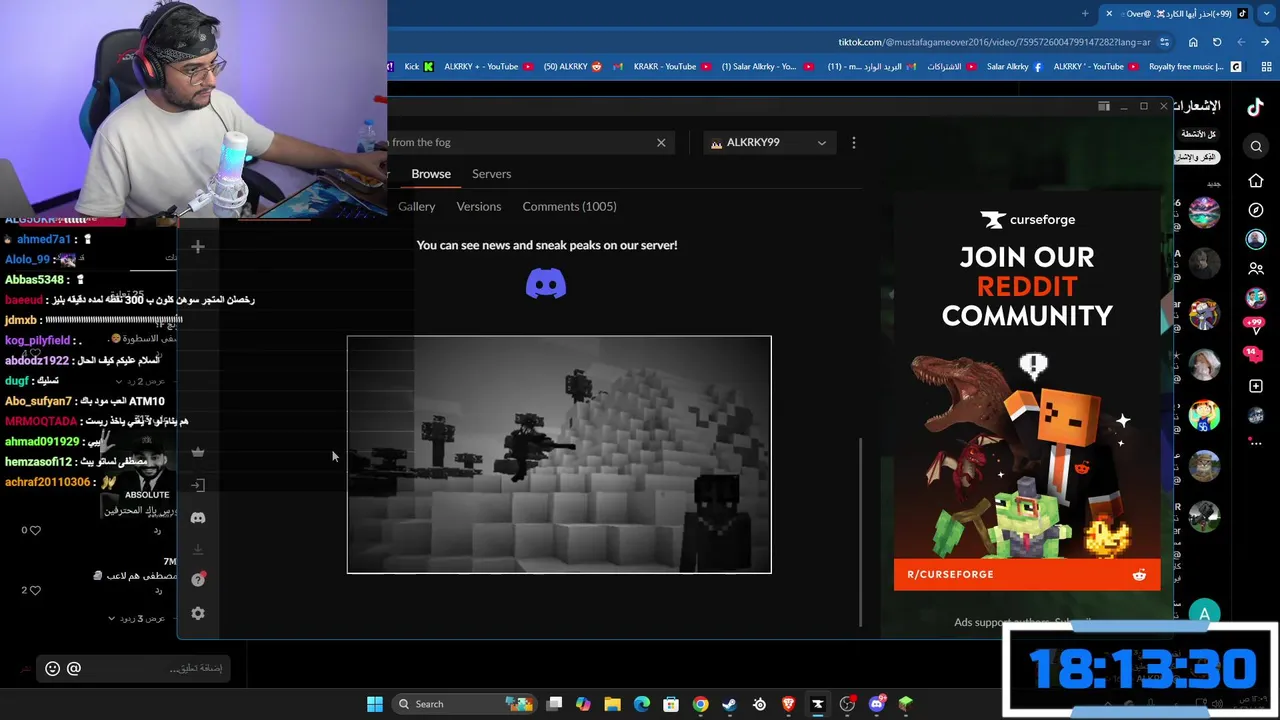1280x720 pixels.
Task: Open Discord icon in CurseForge sidebar
Action: [198, 518]
